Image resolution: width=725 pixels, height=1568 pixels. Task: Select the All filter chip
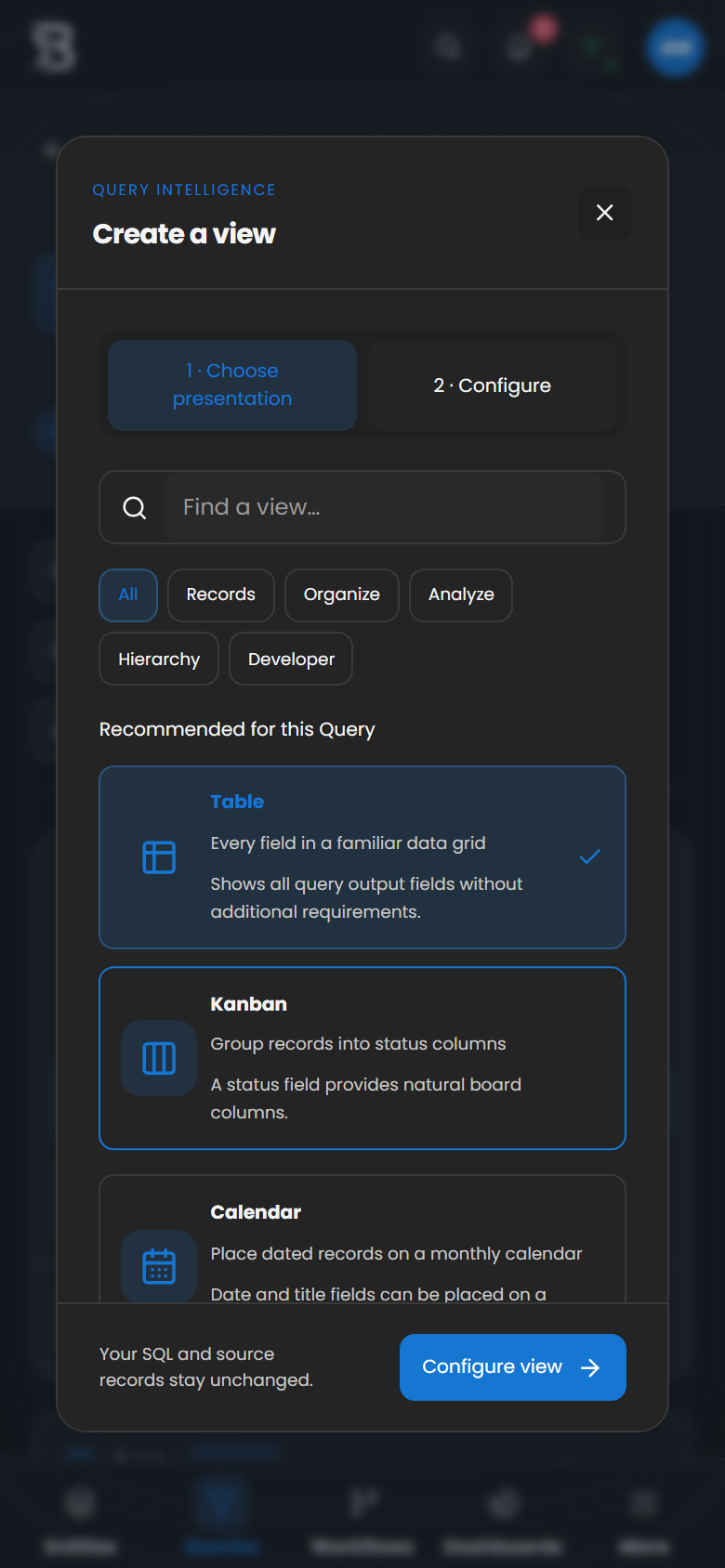pyautogui.click(x=128, y=595)
